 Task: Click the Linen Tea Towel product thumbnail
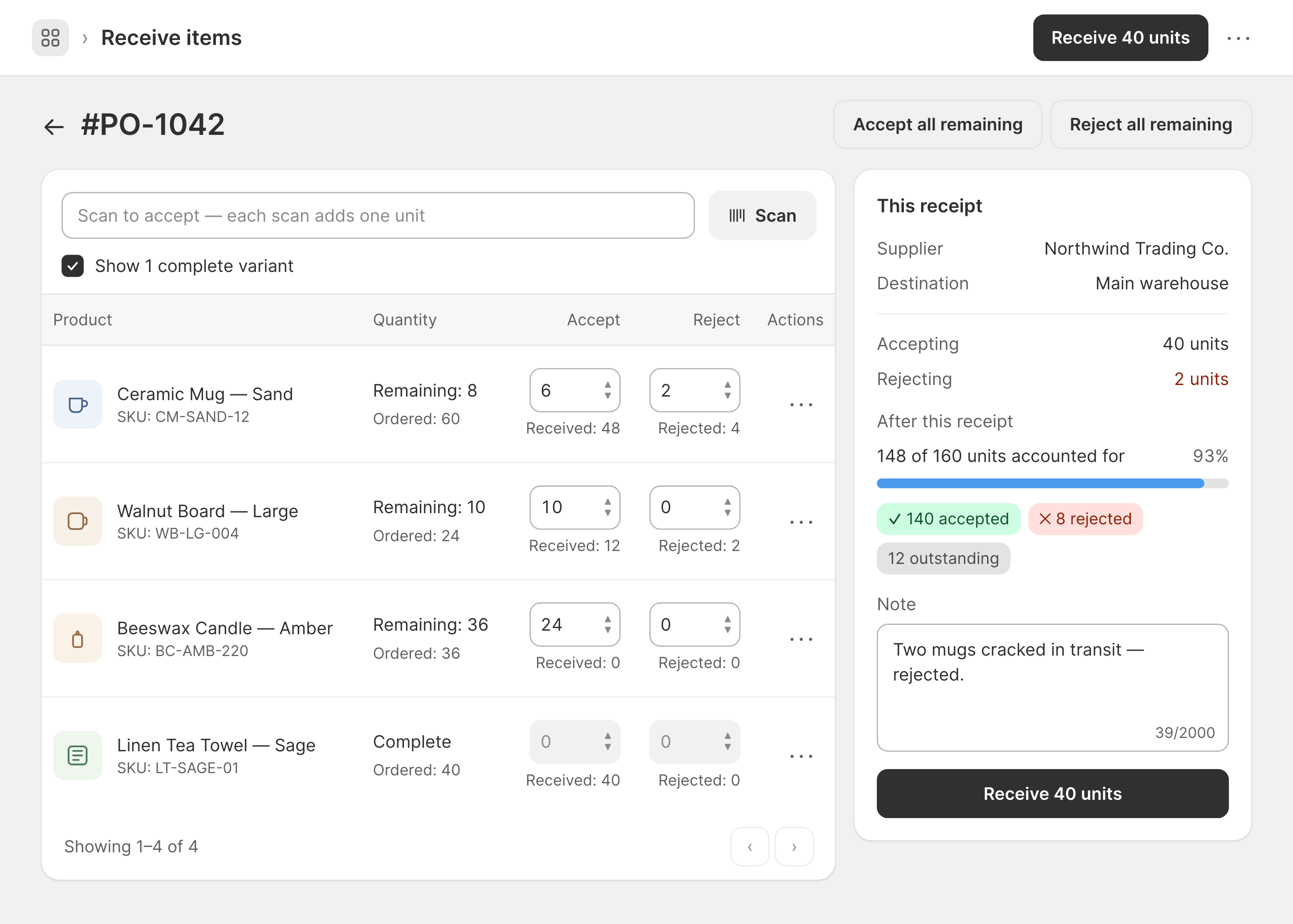point(77,756)
